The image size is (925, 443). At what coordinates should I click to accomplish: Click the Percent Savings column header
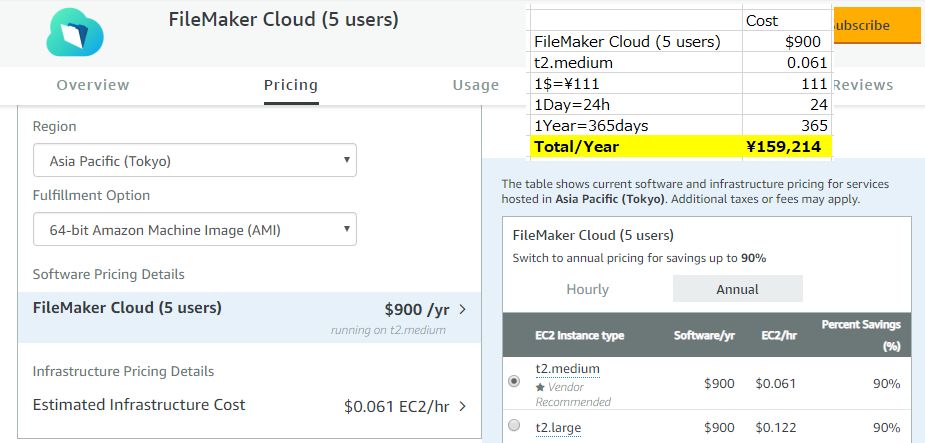(861, 334)
